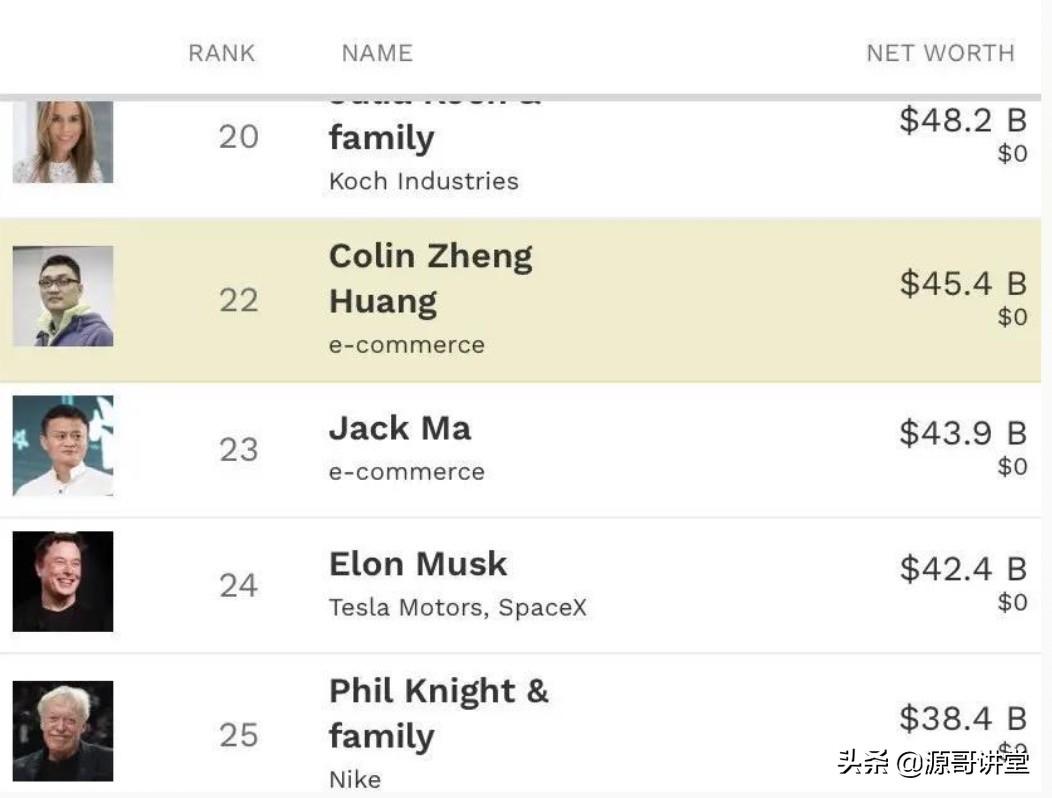
Task: Click the photo thumbnail in the Phil Knight row
Action: [63, 731]
